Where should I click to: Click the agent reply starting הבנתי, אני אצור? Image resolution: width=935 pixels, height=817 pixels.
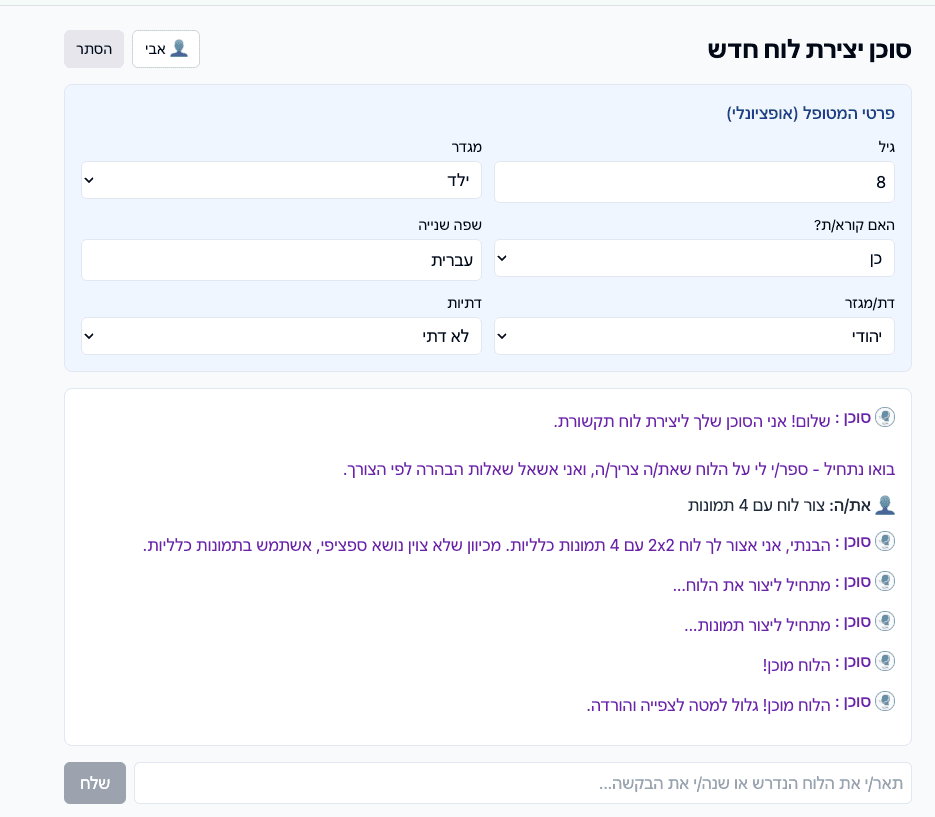click(x=487, y=546)
